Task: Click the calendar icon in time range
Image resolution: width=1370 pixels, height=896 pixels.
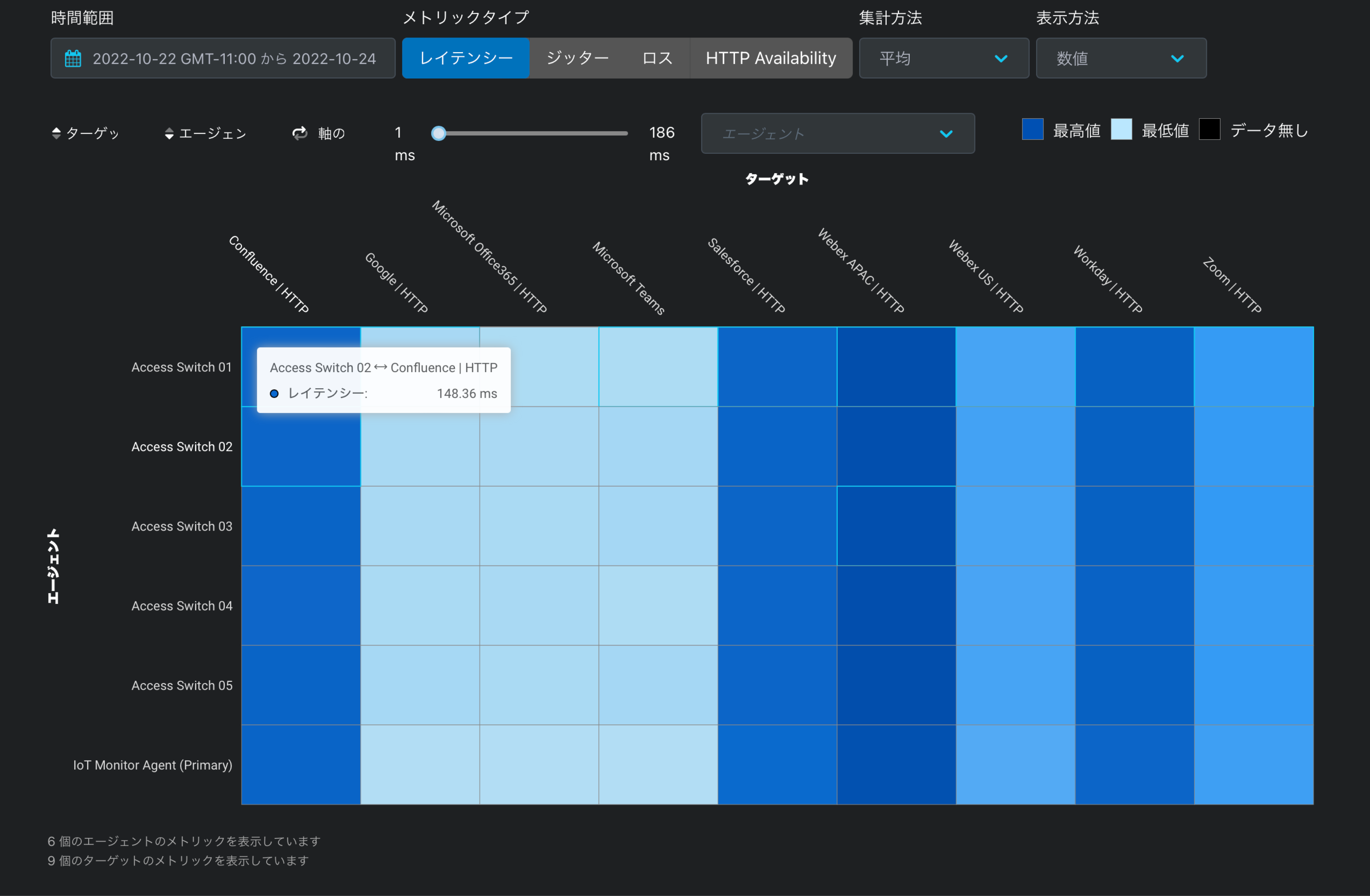Action: (x=73, y=59)
